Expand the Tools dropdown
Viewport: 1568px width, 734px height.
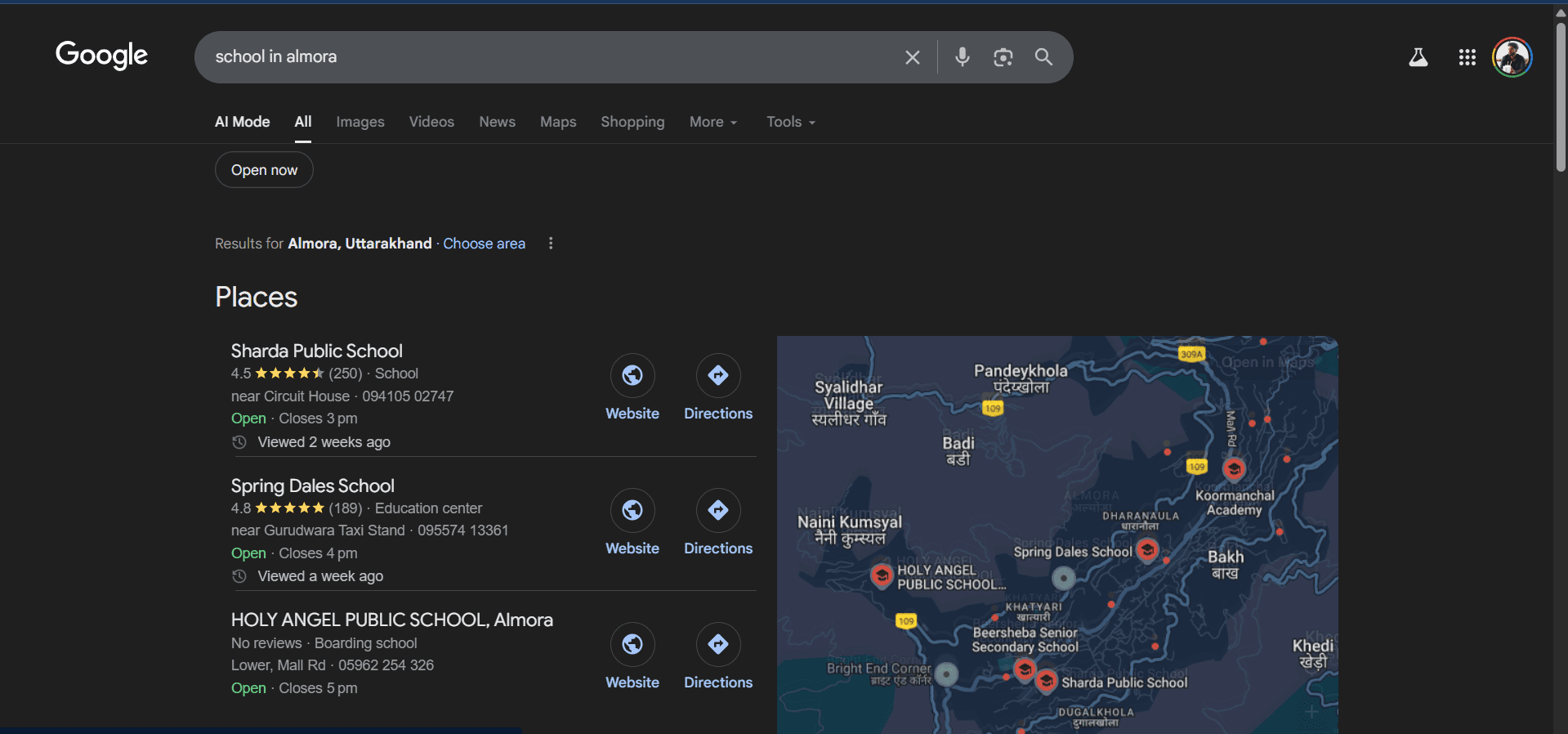[x=790, y=122]
